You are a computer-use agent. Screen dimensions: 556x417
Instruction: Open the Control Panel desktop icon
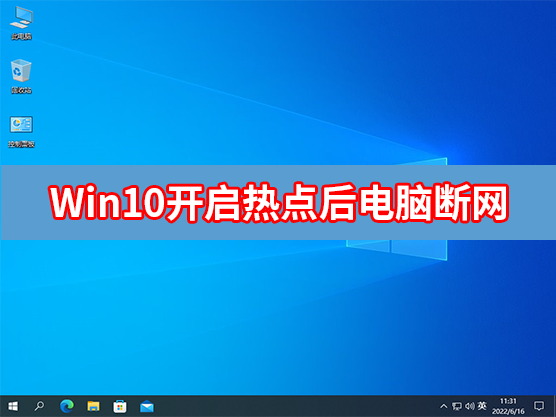(x=21, y=131)
